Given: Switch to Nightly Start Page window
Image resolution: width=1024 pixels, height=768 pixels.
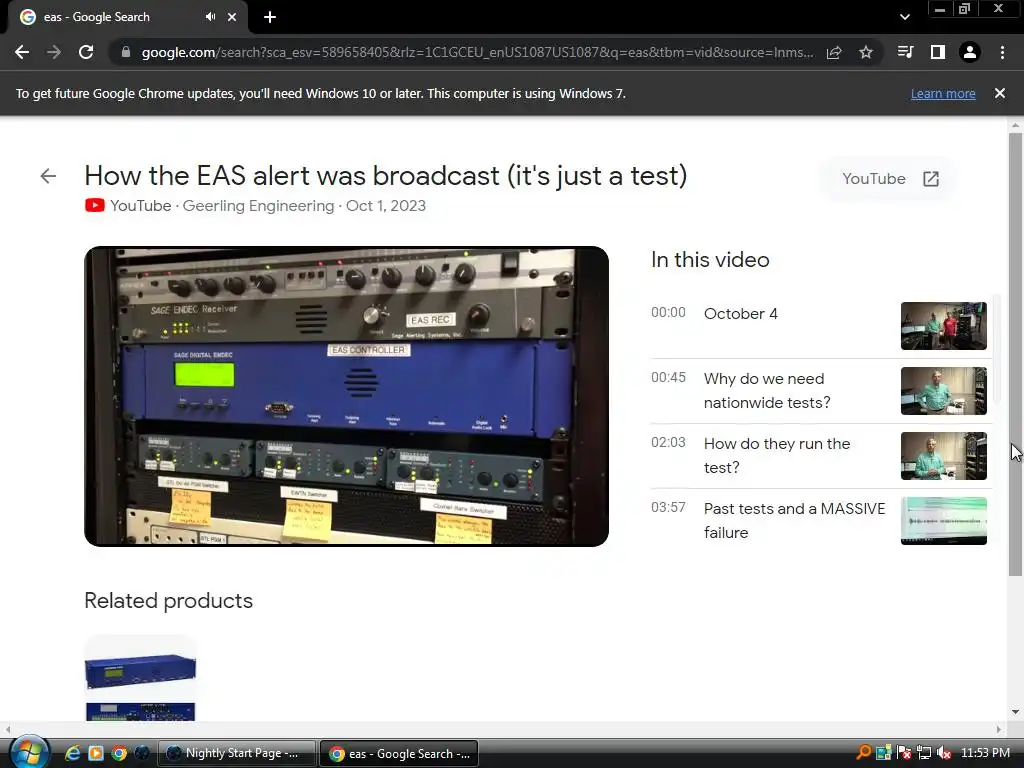Looking at the screenshot, I should [237, 753].
